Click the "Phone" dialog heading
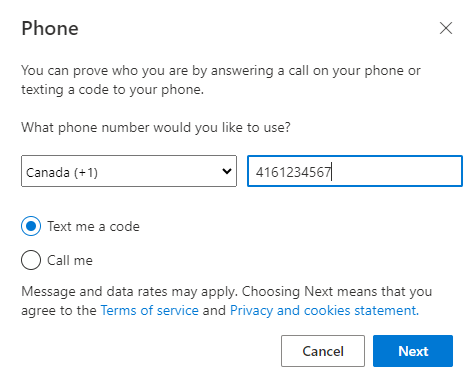This screenshot has width=475, height=385. point(50,28)
